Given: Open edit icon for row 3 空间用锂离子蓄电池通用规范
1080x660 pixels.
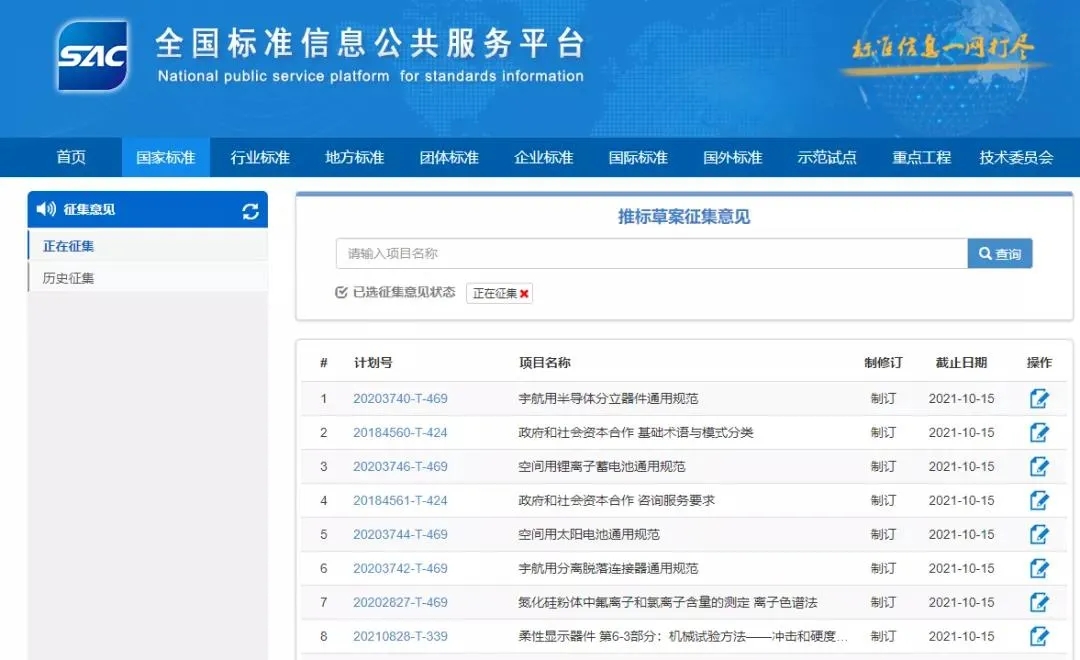Looking at the screenshot, I should 1039,467.
